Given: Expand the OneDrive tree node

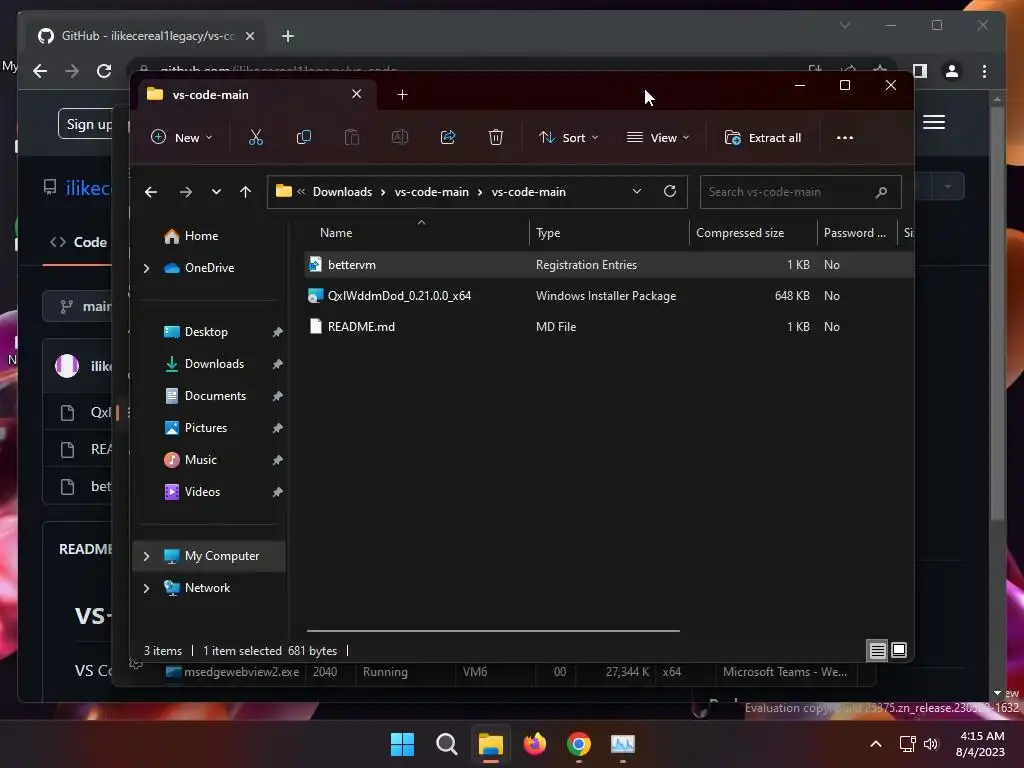Looking at the screenshot, I should tap(146, 268).
